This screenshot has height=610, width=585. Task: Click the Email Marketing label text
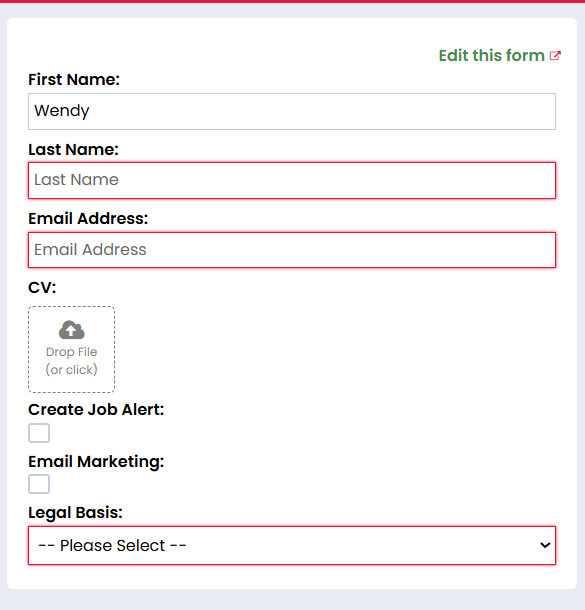pos(96,461)
